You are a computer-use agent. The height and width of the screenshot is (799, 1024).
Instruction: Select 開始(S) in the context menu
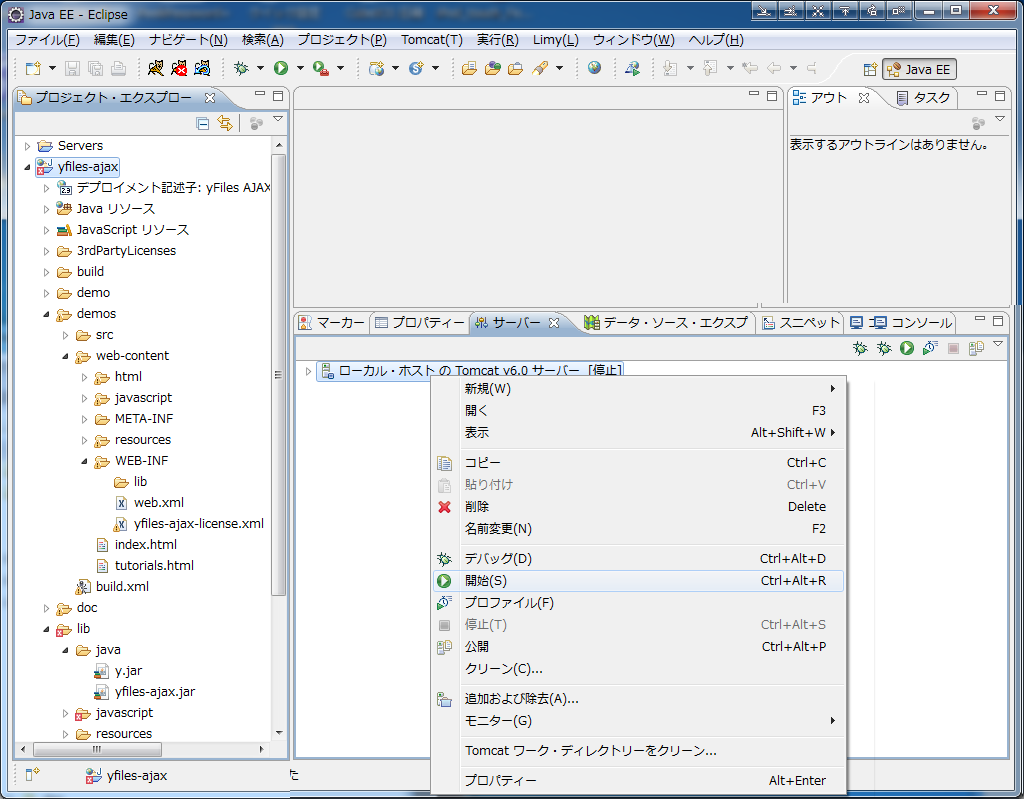coord(486,581)
